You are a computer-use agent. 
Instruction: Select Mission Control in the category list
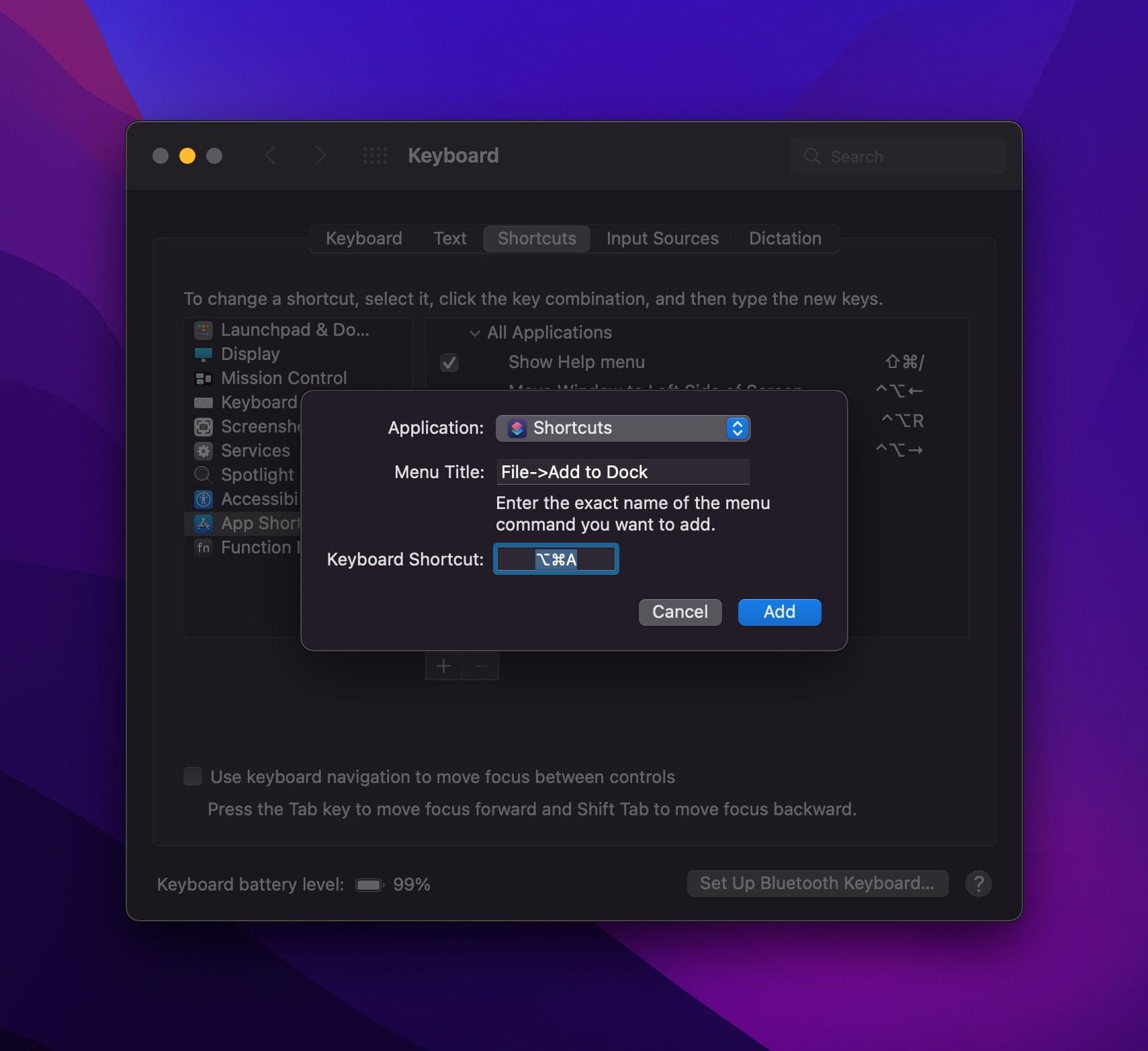[x=283, y=378]
